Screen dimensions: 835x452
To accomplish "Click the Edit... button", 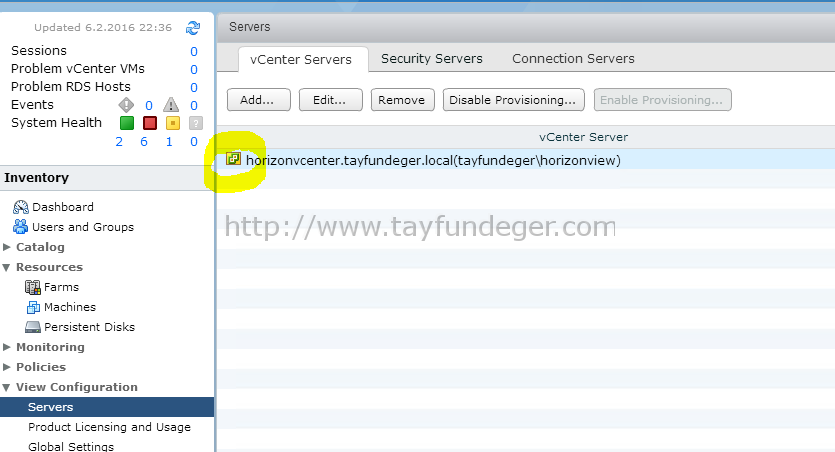I will point(331,100).
